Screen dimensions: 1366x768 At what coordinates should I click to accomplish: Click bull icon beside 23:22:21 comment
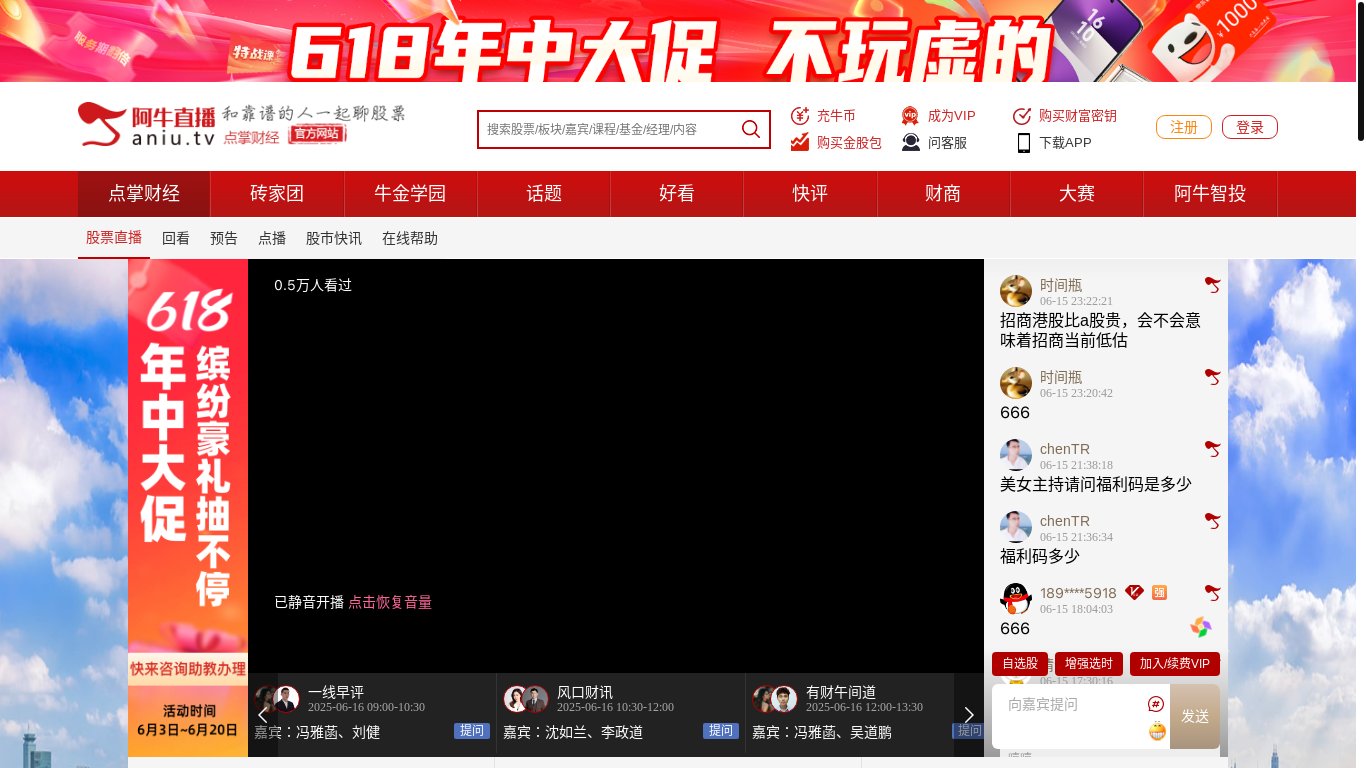click(1212, 285)
